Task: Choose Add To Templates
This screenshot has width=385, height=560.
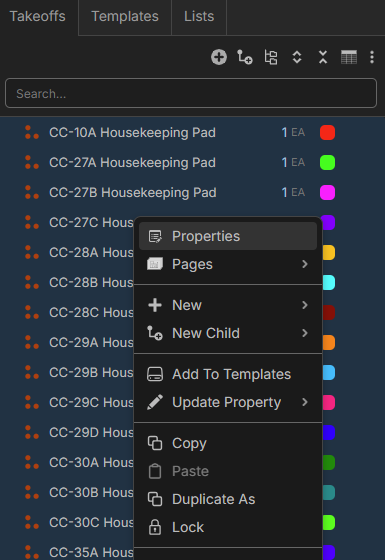Action: [228, 374]
